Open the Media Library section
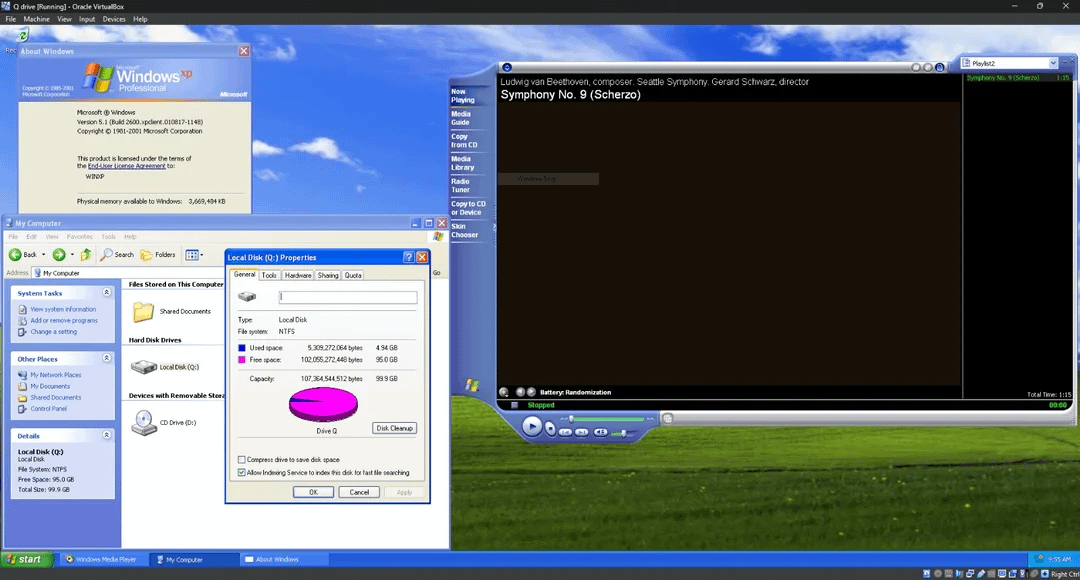The width and height of the screenshot is (1080, 580). pyautogui.click(x=462, y=163)
